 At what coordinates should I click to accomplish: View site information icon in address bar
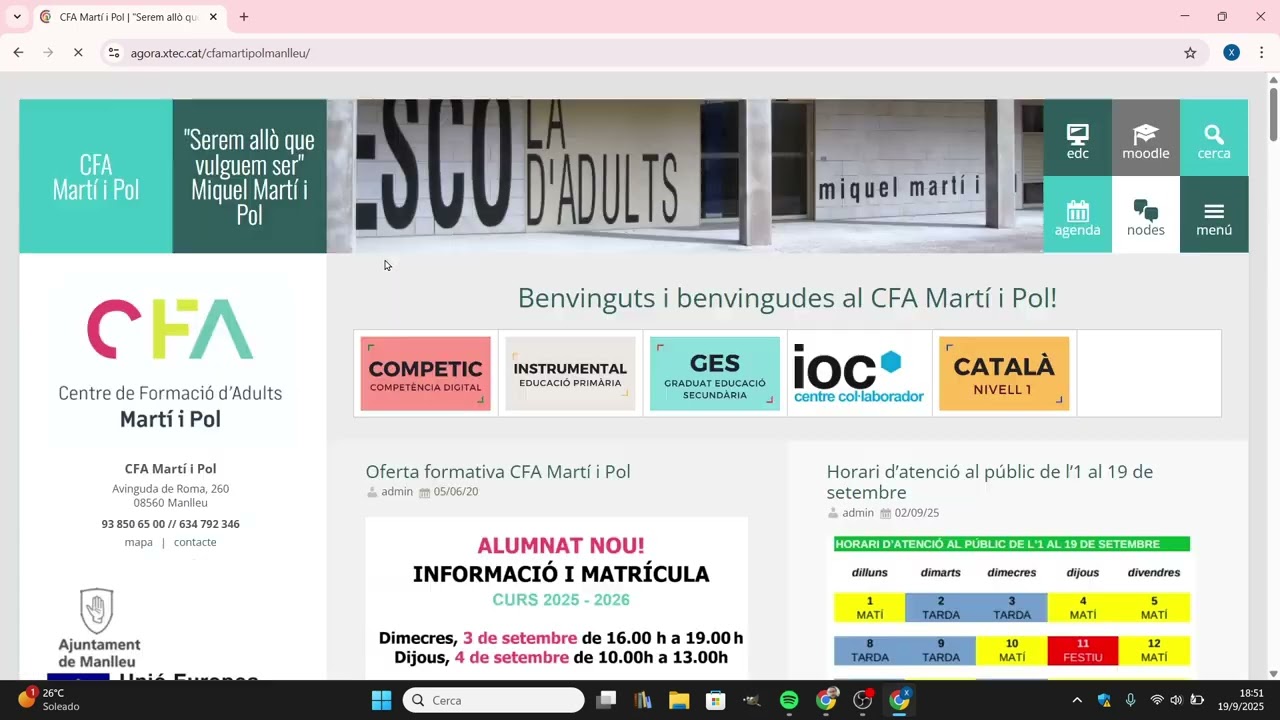point(114,53)
